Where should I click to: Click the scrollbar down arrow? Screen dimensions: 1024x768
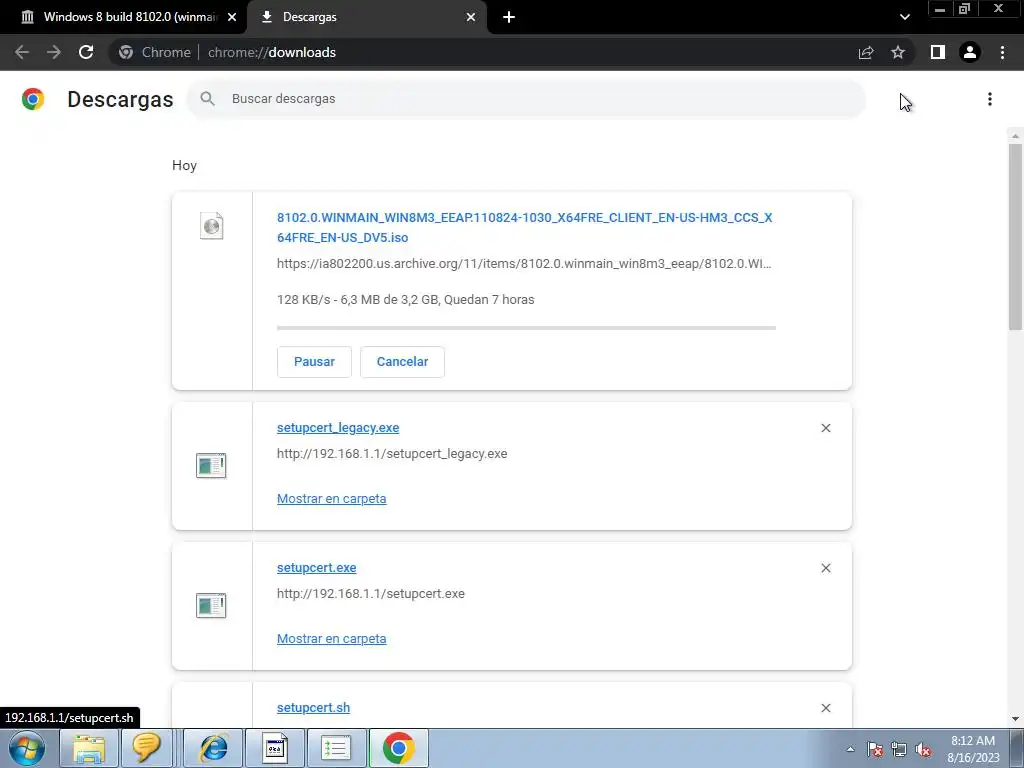[x=1015, y=719]
